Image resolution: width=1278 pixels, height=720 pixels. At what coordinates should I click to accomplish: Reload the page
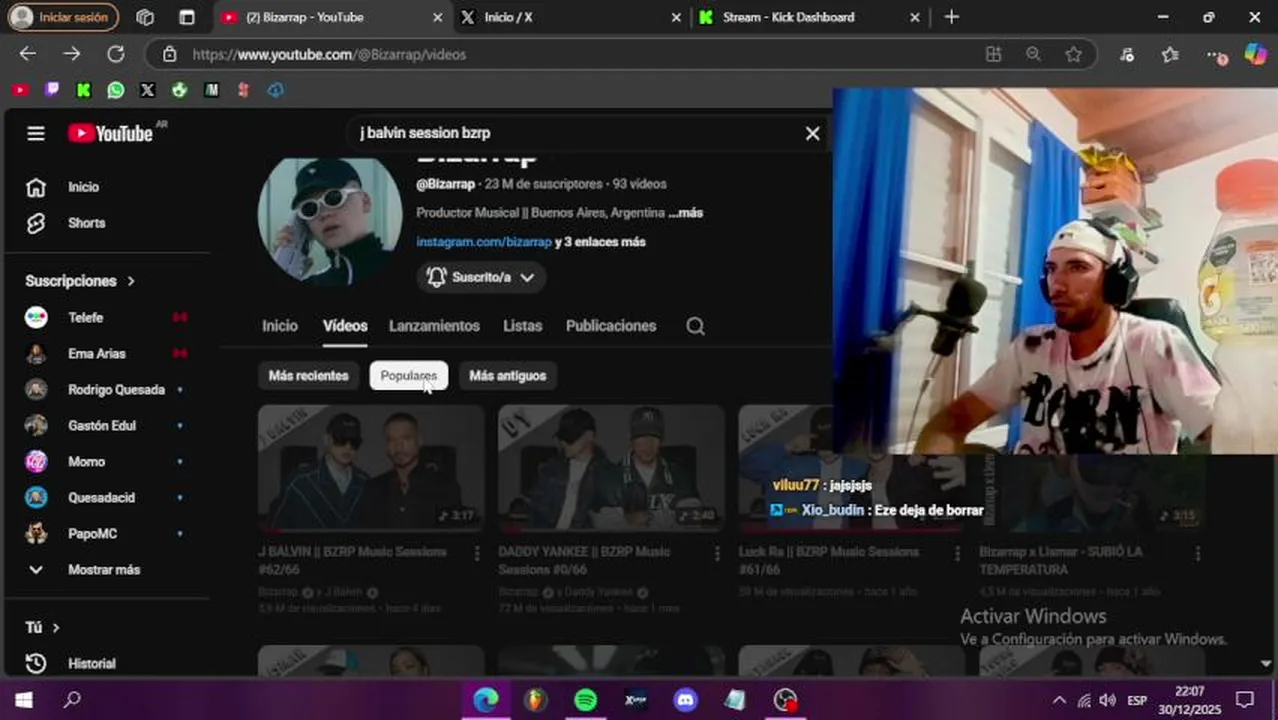[116, 54]
